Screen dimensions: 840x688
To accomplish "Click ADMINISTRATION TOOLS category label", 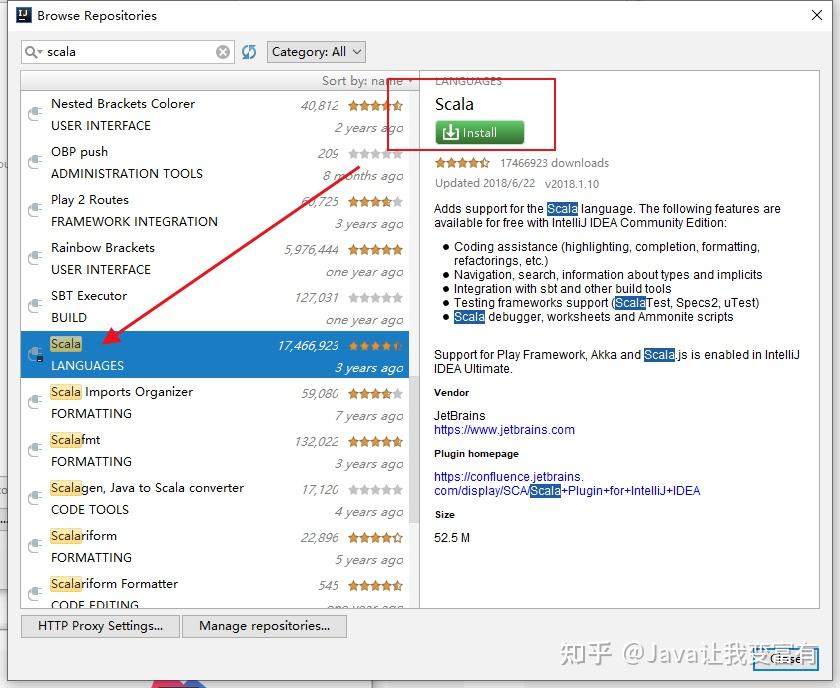I will (x=127, y=174).
